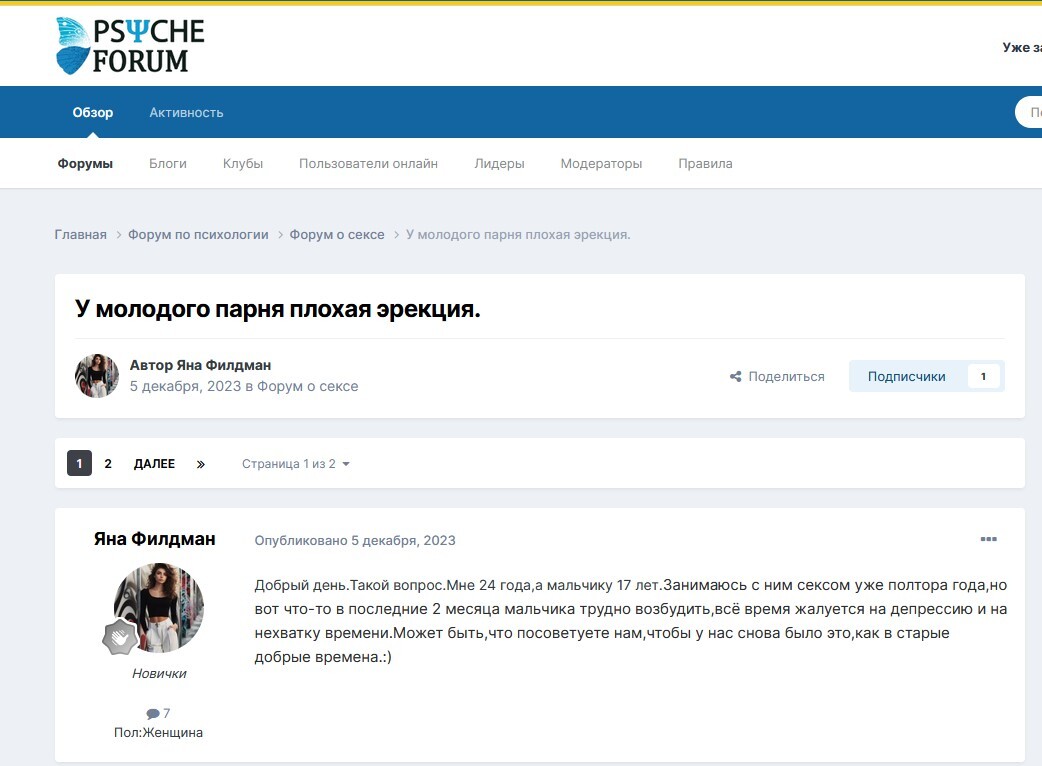This screenshot has width=1042, height=766.
Task: Click small author avatar in thread header
Action: (x=97, y=376)
